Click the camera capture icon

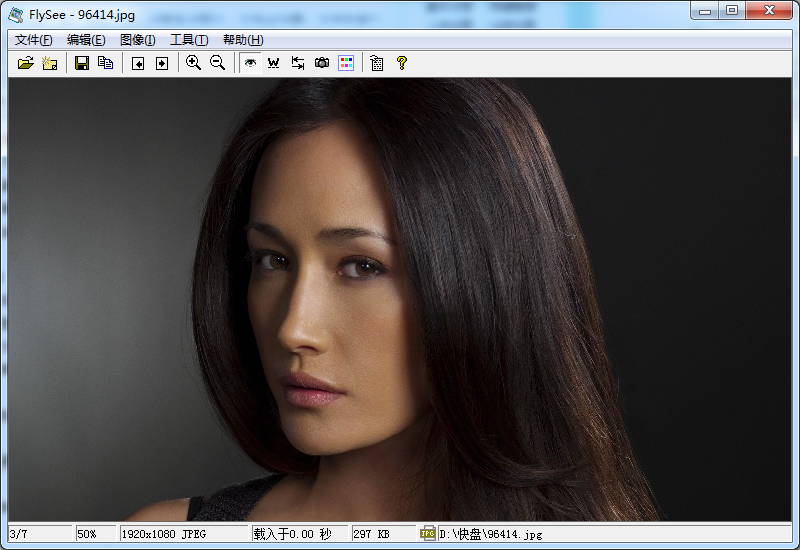(x=322, y=63)
